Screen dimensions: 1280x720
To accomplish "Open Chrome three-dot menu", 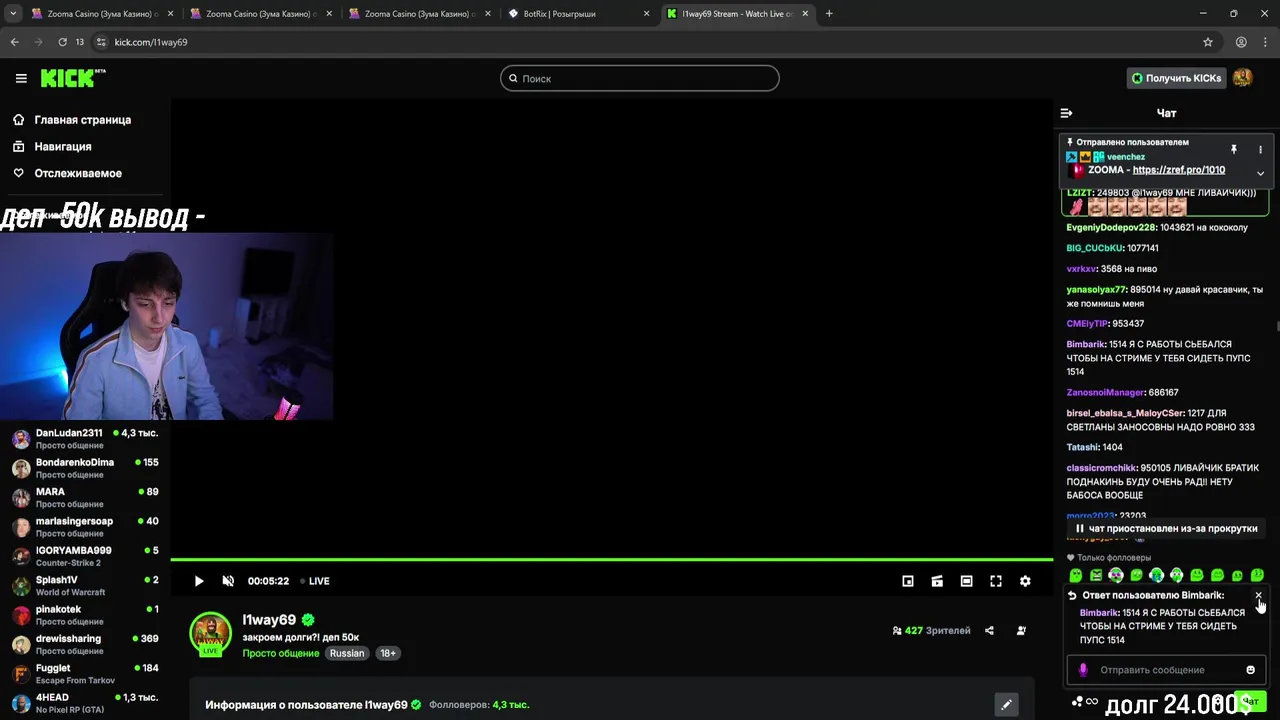I will coord(1264,42).
